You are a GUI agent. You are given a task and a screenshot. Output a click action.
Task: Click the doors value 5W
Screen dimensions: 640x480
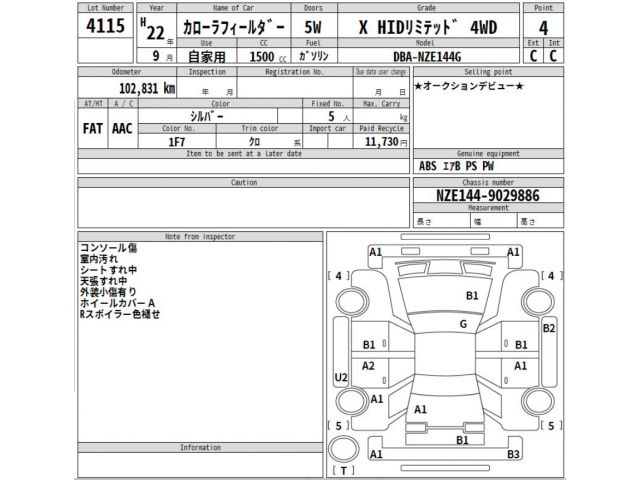point(313,27)
